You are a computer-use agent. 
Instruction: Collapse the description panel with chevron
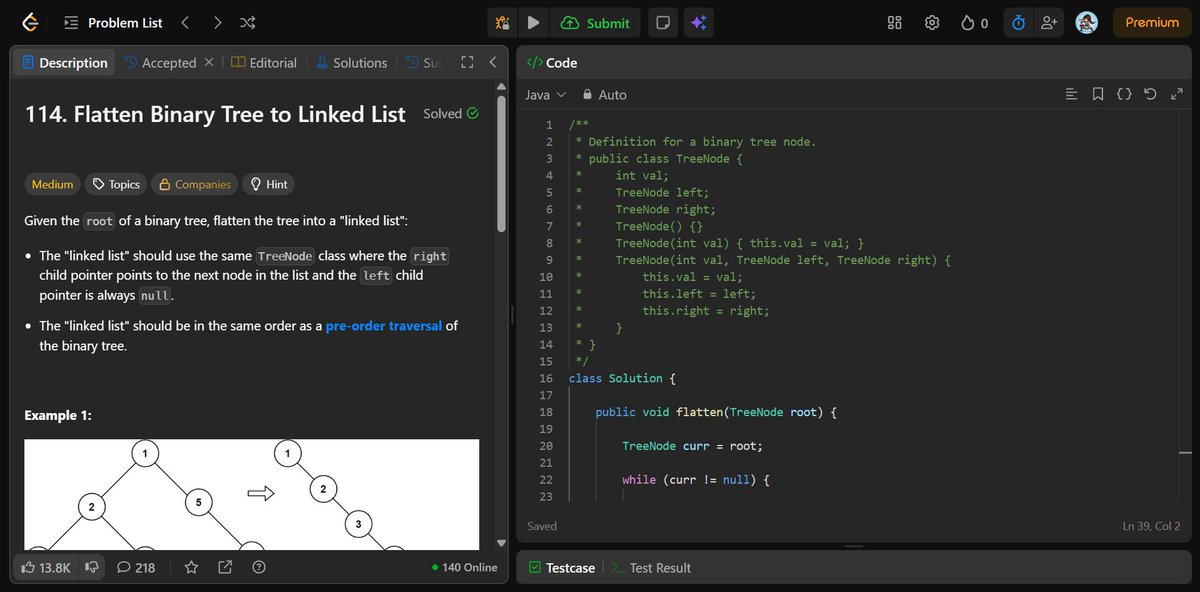coord(492,62)
